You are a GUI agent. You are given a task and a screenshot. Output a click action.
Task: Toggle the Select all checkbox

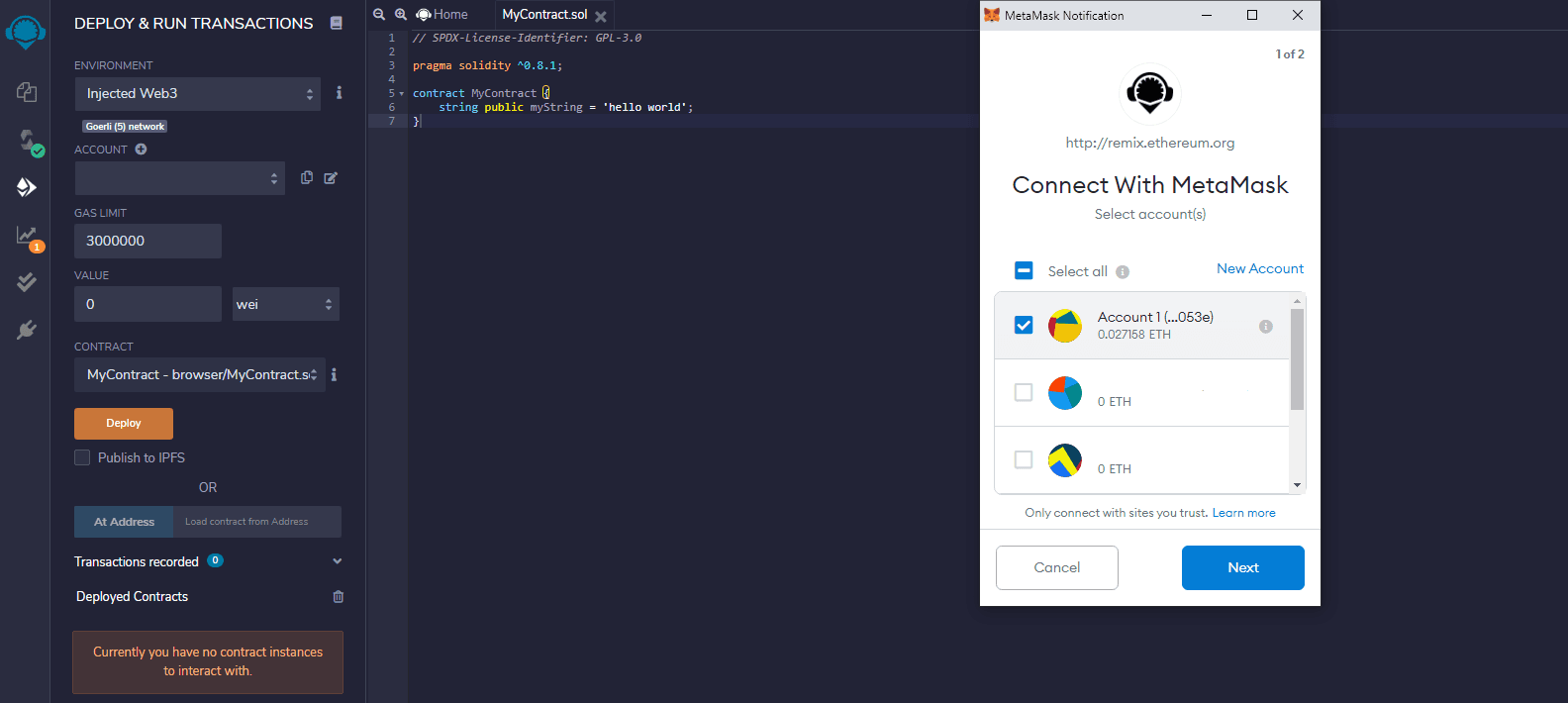1024,270
